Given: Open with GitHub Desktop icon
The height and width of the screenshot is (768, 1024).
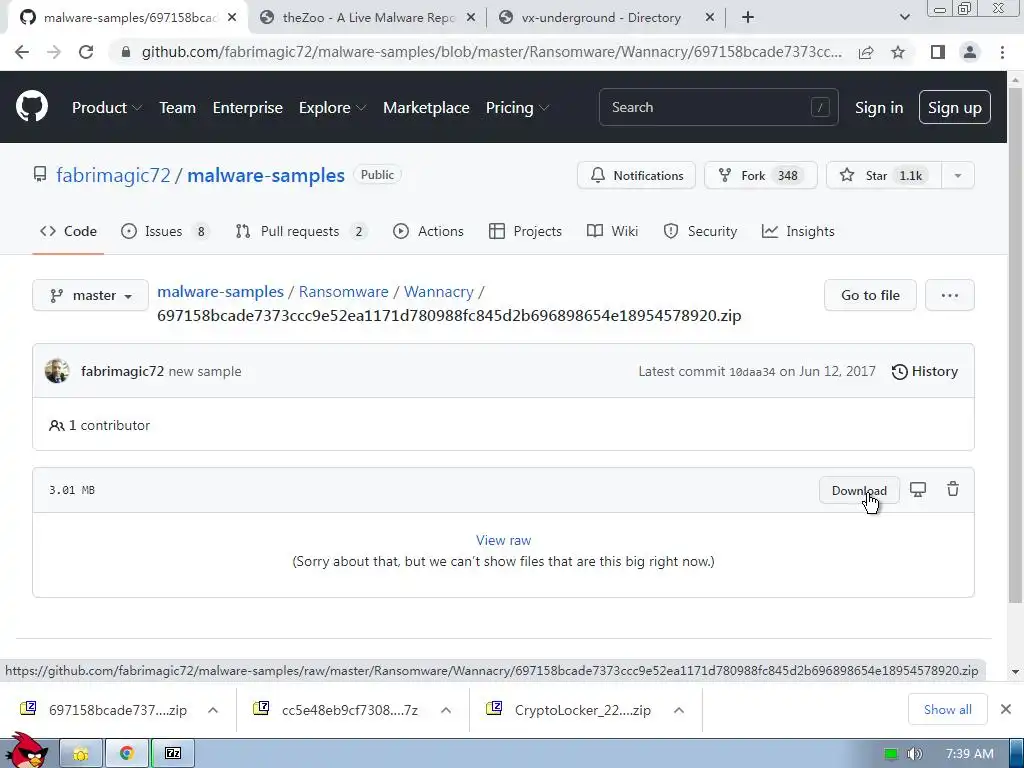Looking at the screenshot, I should click(918, 489).
